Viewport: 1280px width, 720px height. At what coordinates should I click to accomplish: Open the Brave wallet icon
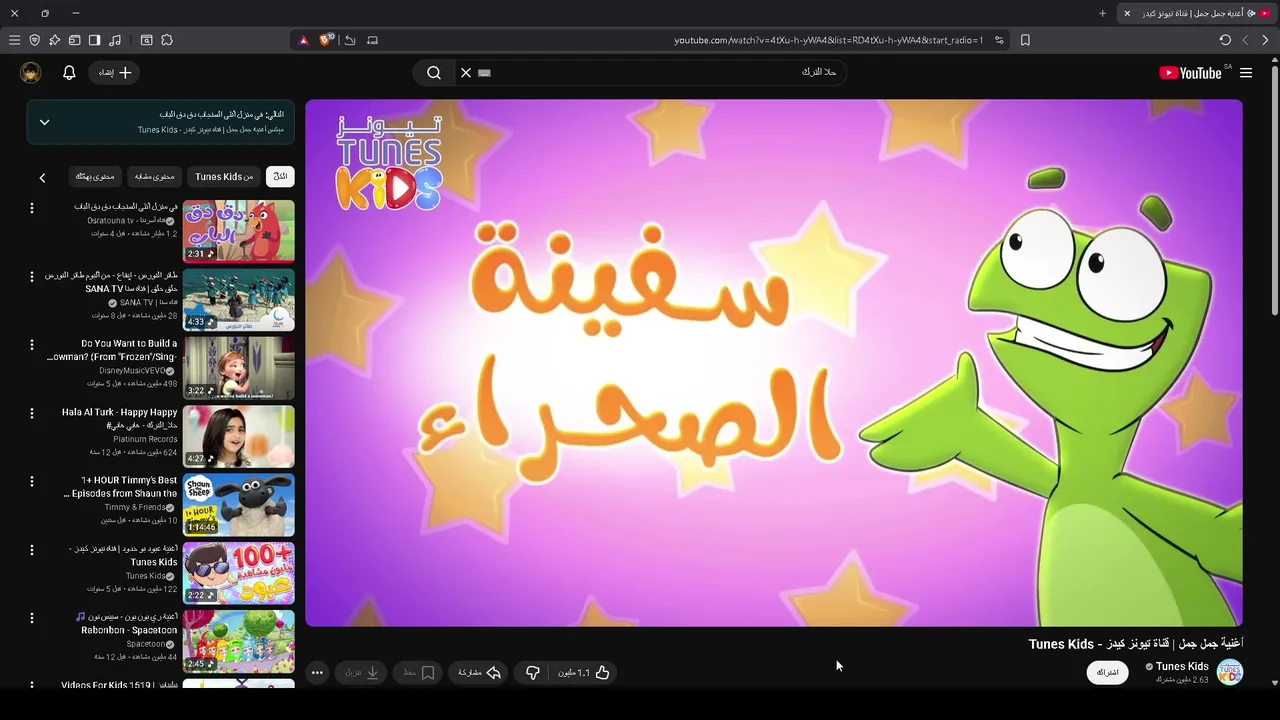point(74,40)
